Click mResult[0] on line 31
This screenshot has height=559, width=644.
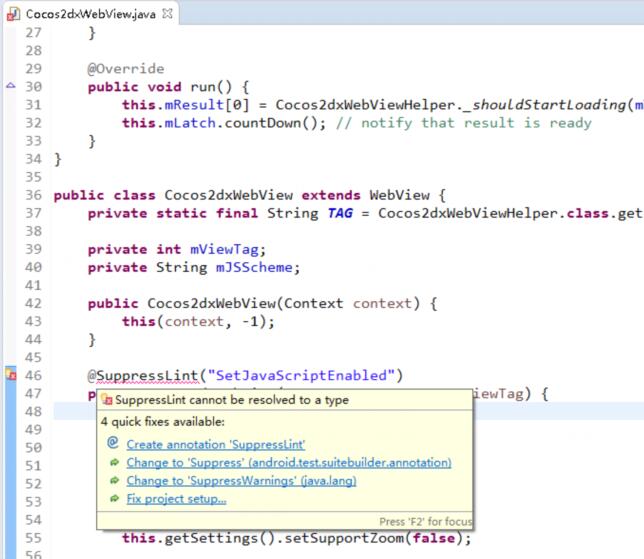207,105
